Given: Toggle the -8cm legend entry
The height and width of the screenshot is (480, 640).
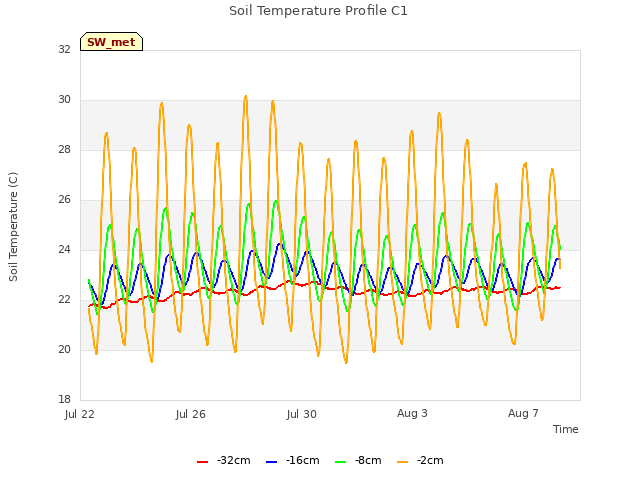Looking at the screenshot, I should (358, 460).
